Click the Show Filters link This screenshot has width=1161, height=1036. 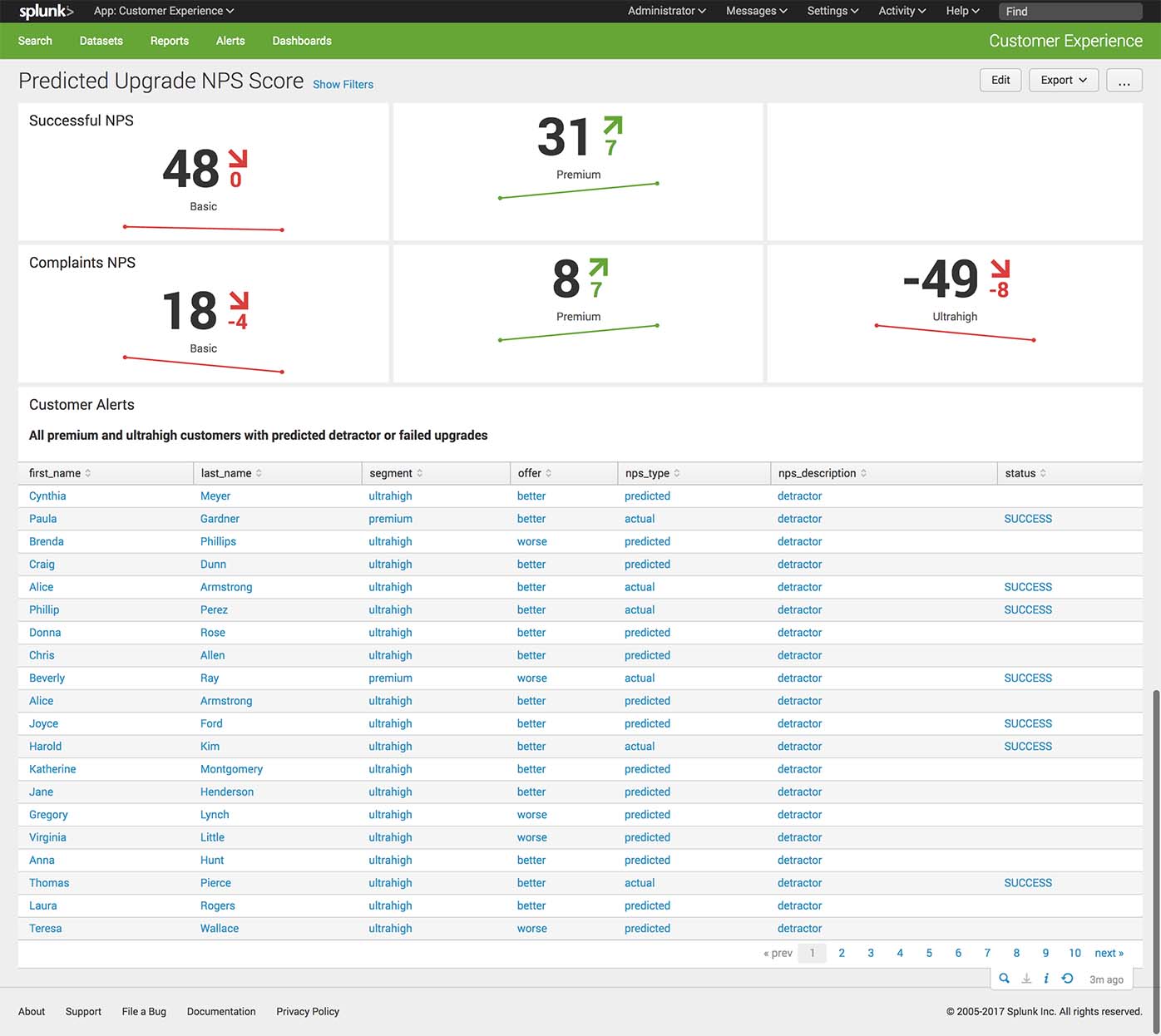[343, 84]
